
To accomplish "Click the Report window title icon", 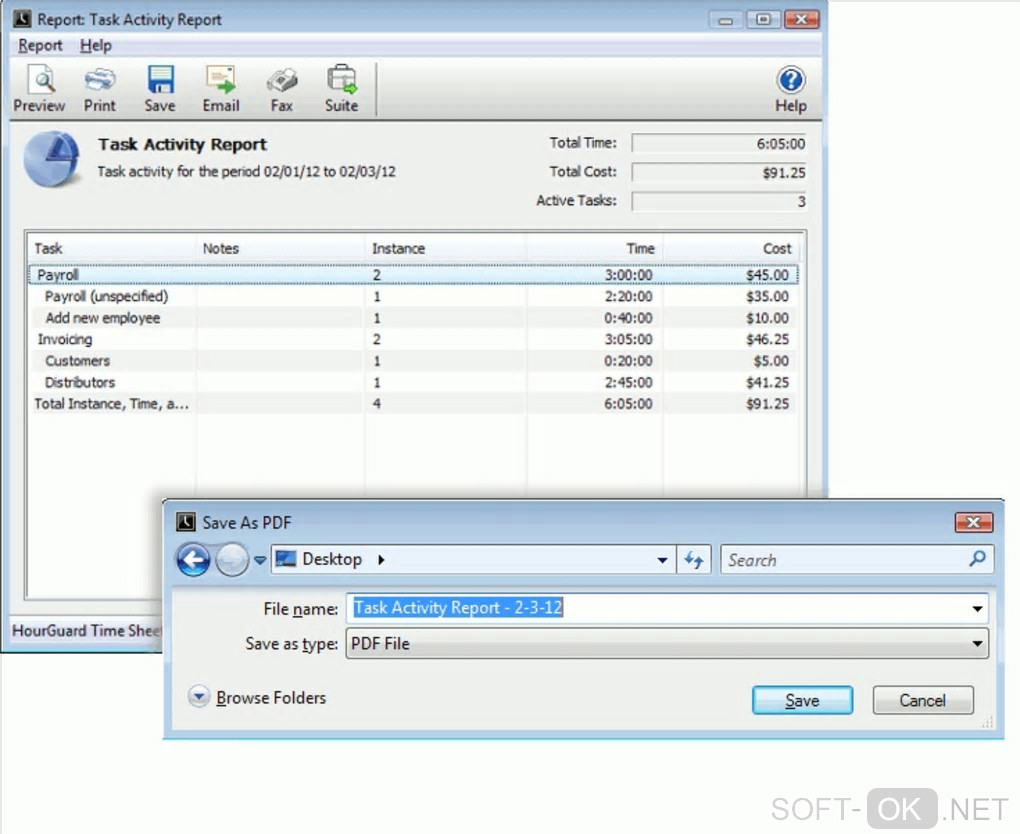I will 22,19.
